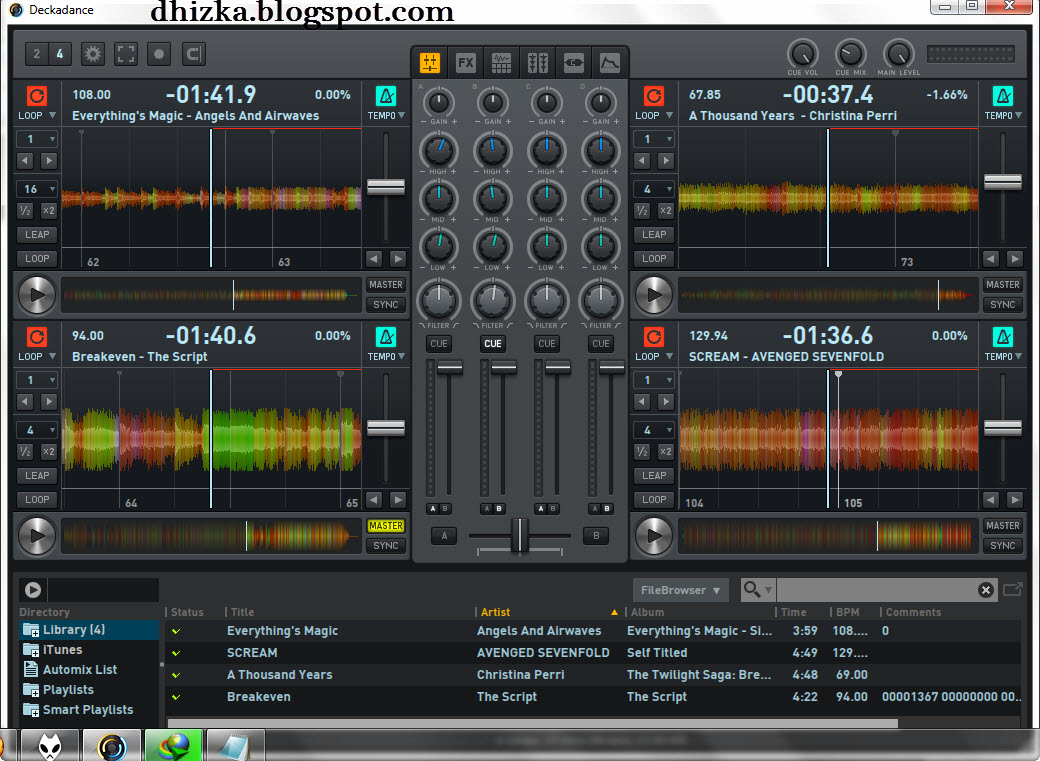Viewport: 1040px width, 761px height.
Task: Play the Everything's Magic deck
Action: [36, 295]
